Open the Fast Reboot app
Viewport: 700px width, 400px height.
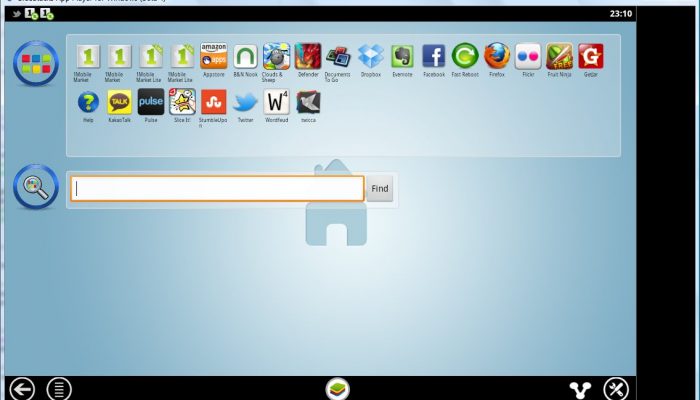pos(465,56)
